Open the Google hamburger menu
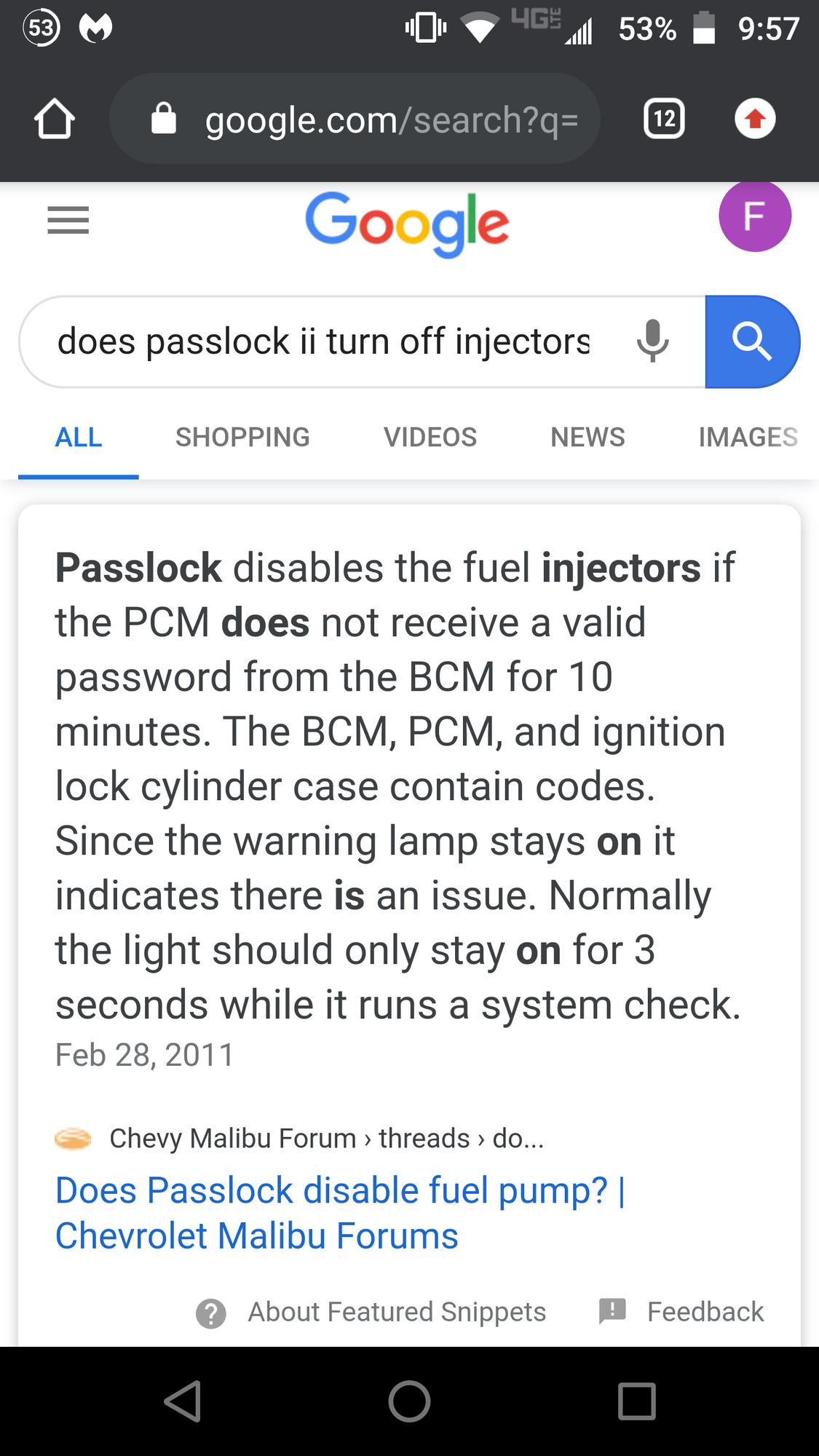Screen dimensions: 819x1456 68,220
